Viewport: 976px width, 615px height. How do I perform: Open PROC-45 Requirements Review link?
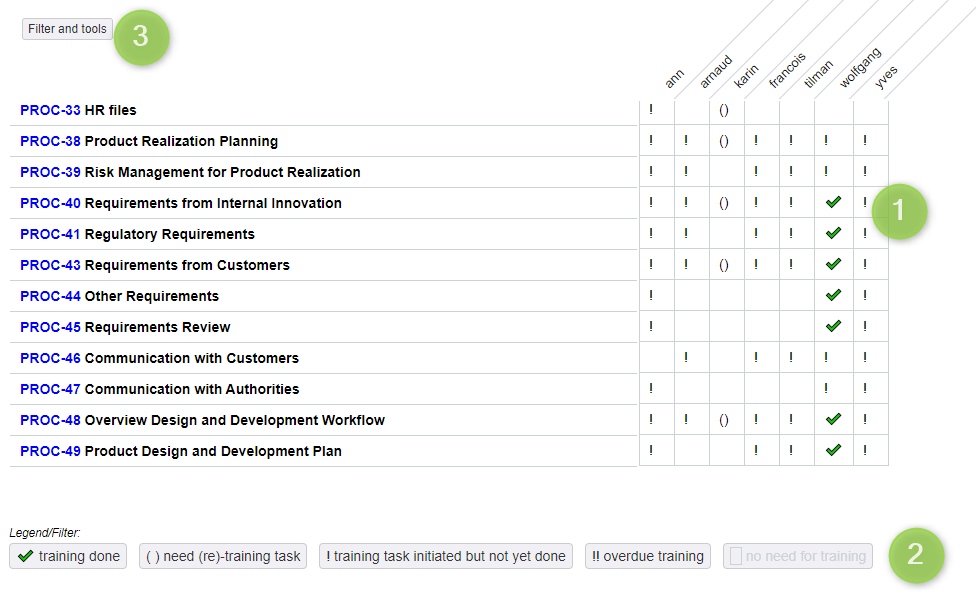(x=125, y=327)
